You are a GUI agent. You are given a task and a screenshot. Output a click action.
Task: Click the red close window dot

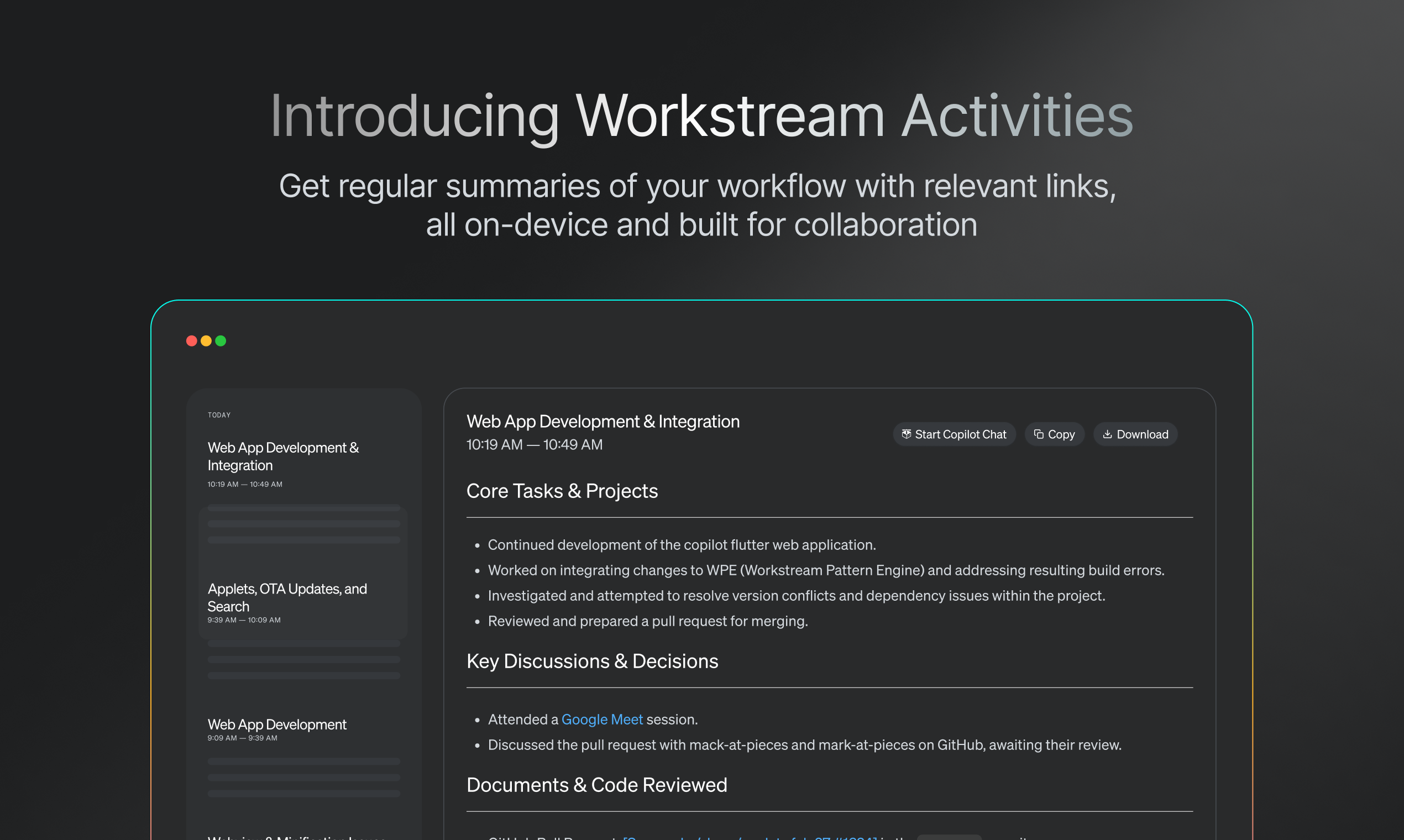click(191, 341)
